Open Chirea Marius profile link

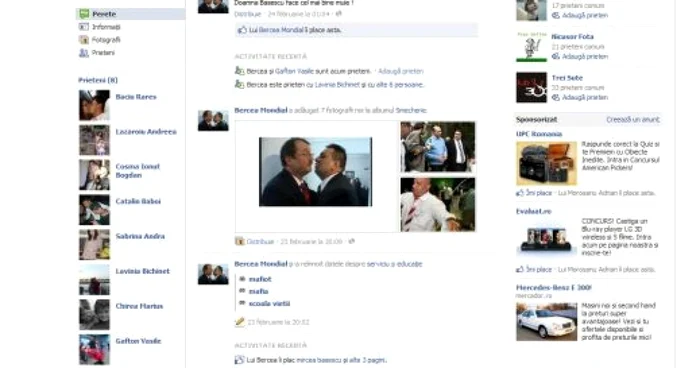[139, 306]
